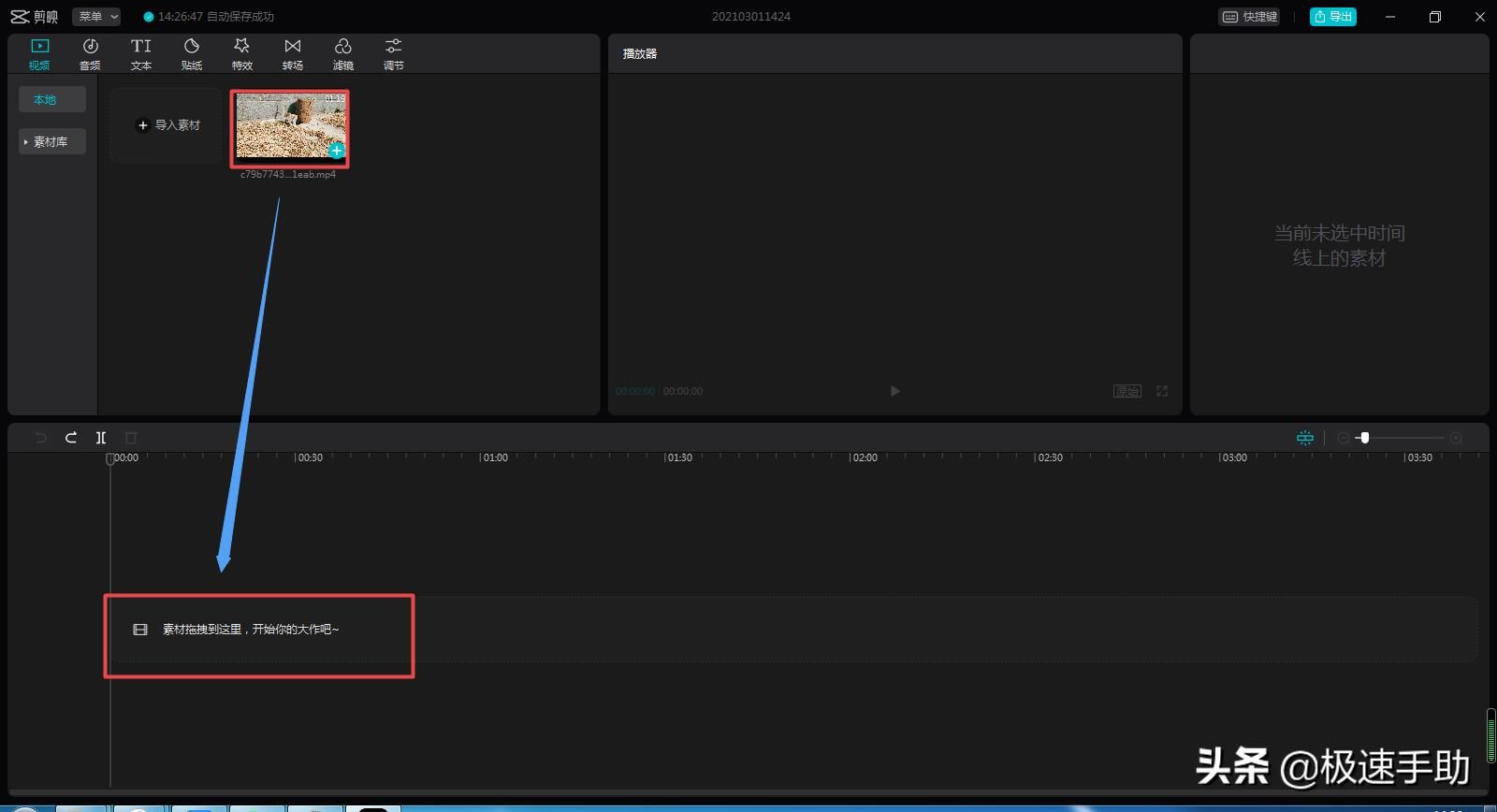Select the c79b7743...1eab.mp4 video thumbnail

[290, 126]
